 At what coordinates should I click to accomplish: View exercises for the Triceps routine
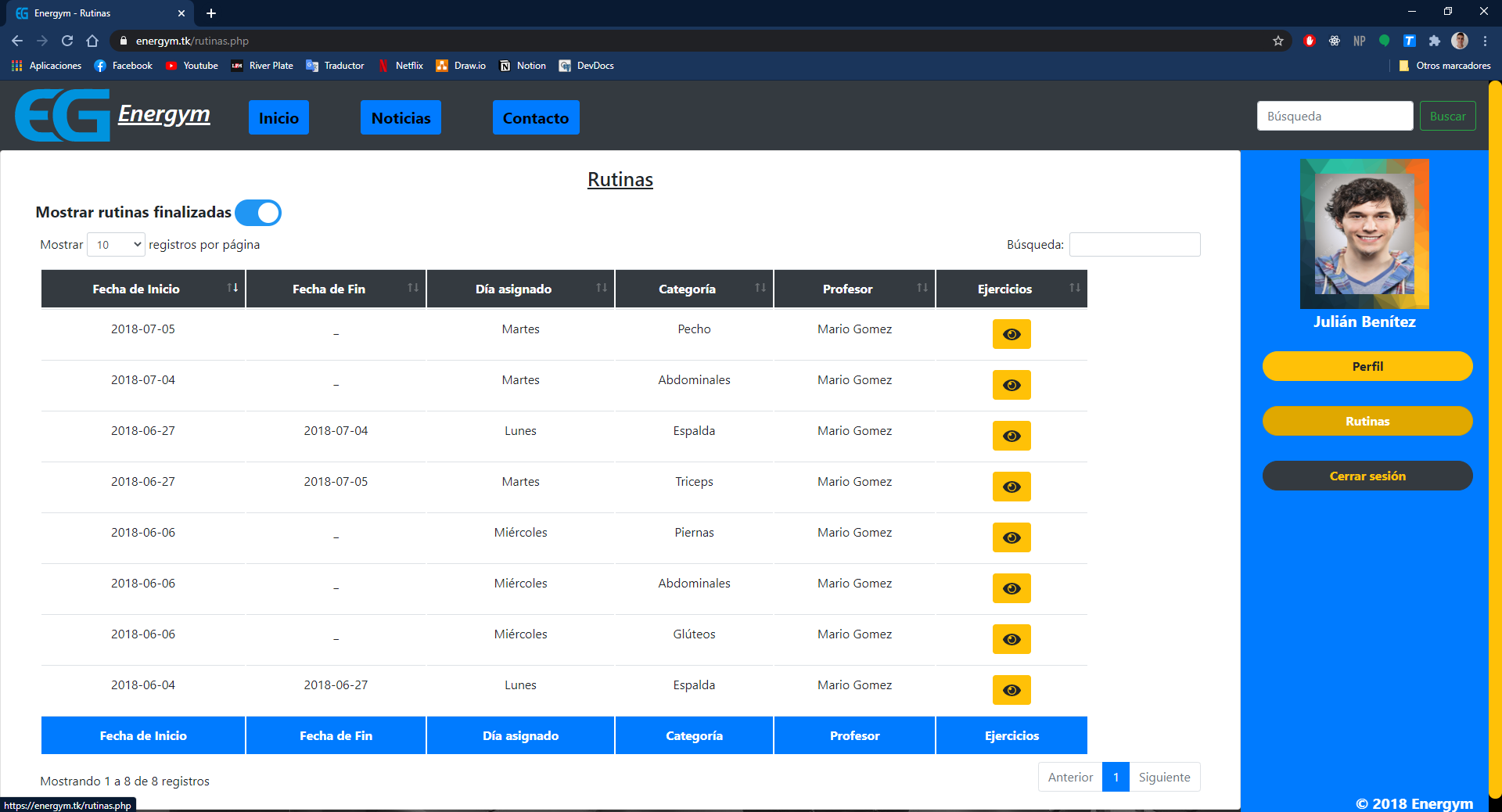tap(1012, 487)
